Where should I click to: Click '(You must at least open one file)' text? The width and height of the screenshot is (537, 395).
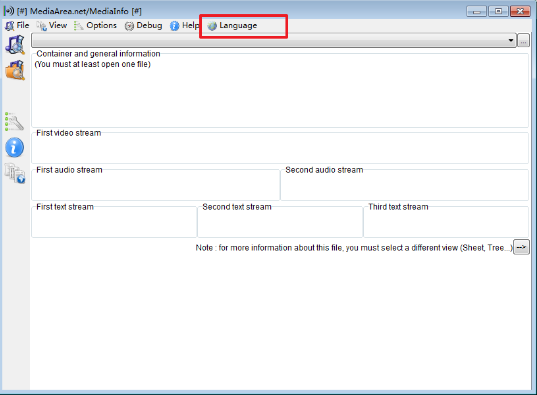[92, 64]
